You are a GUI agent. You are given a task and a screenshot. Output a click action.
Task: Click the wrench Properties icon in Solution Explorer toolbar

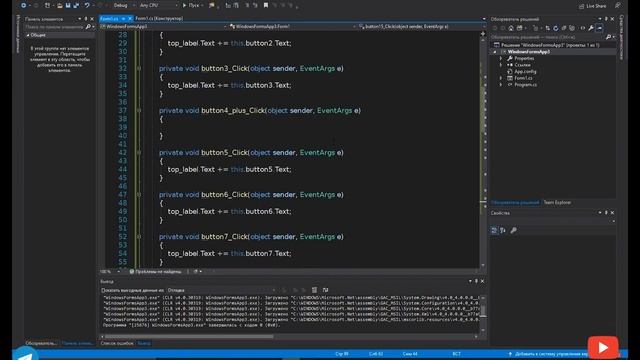[x=591, y=28]
